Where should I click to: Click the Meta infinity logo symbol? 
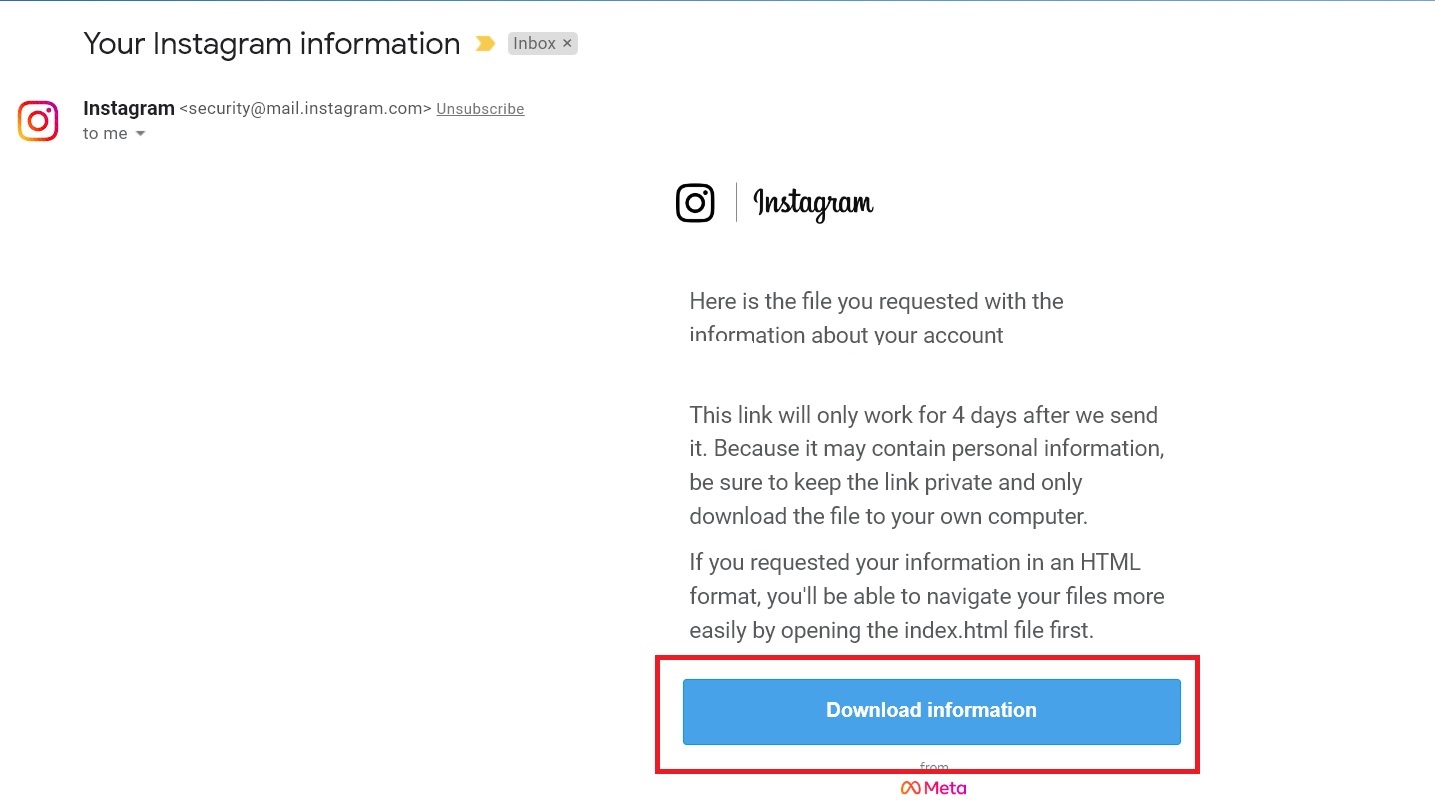tap(910, 788)
